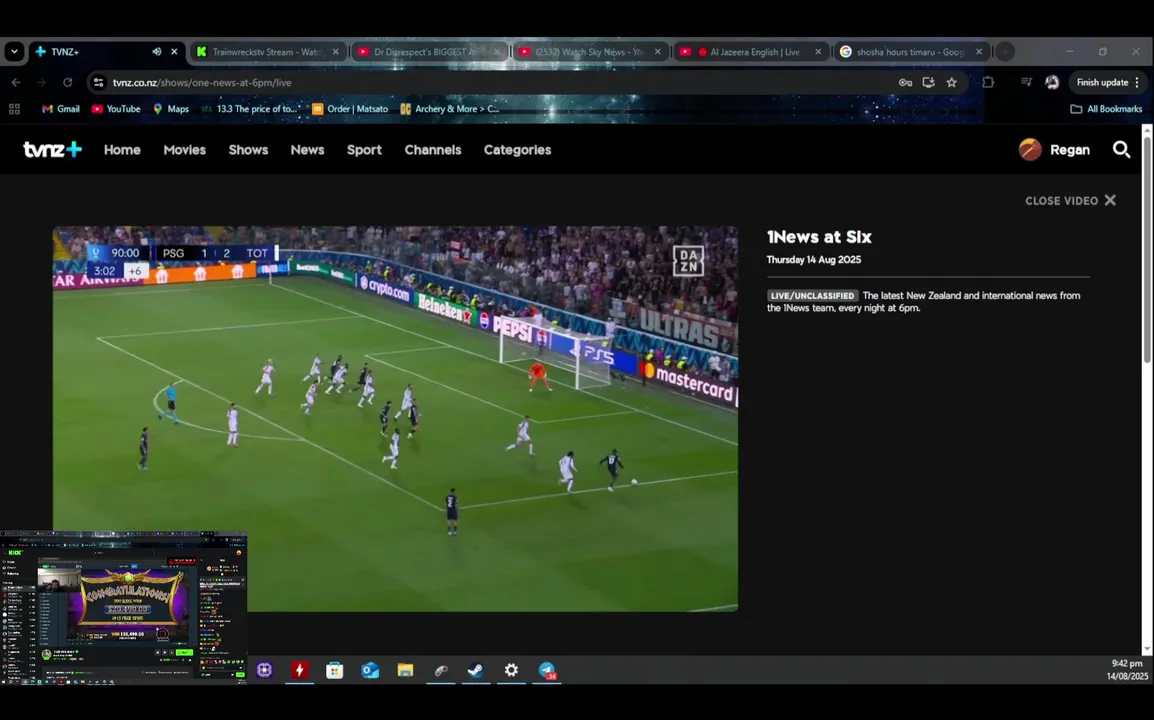The image size is (1154, 720).
Task: Open the Regan profile avatar
Action: tap(1030, 149)
